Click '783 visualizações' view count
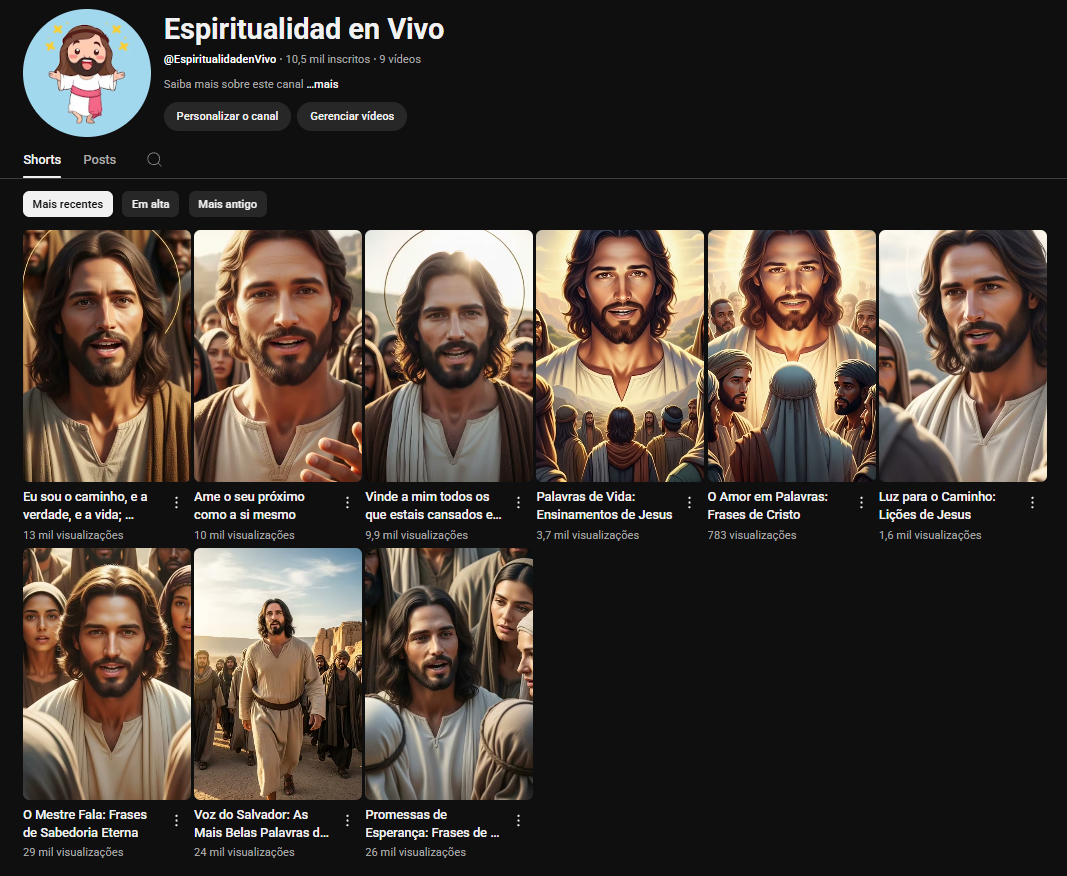 coord(752,535)
